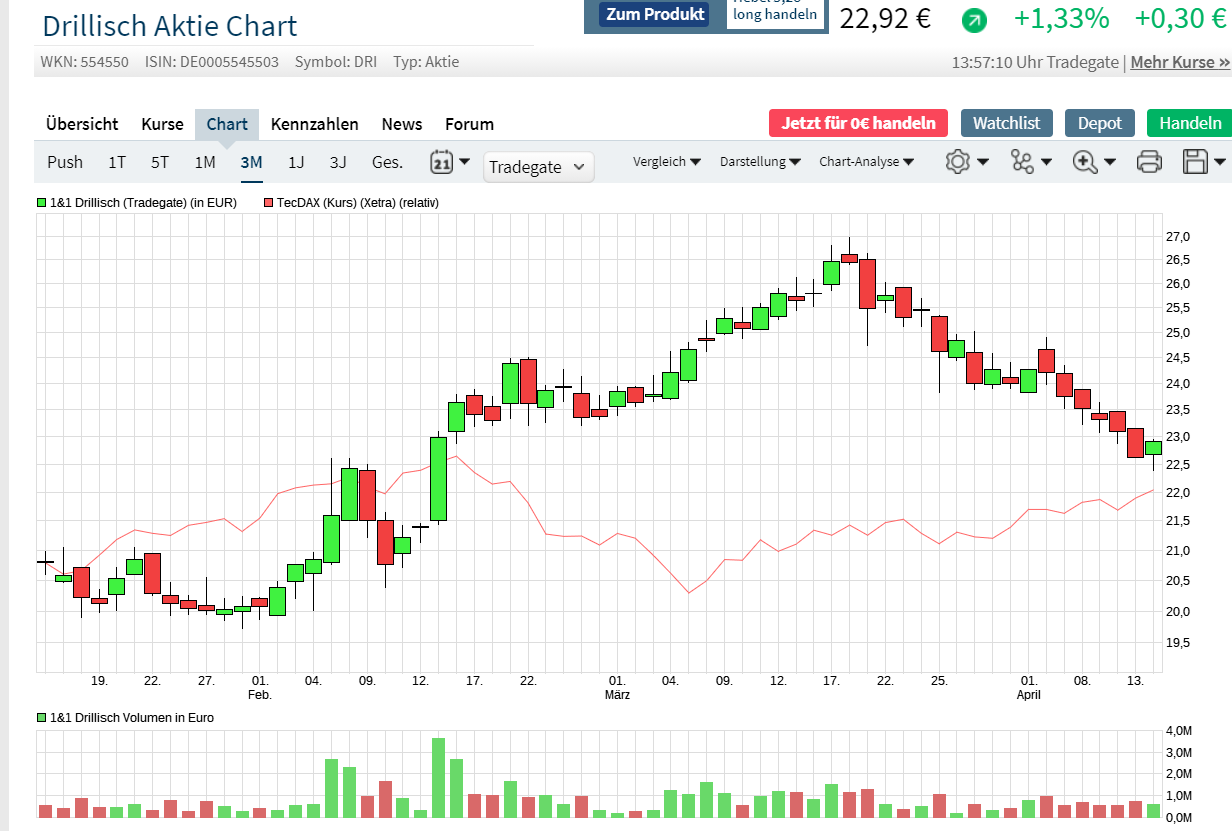Click the green Handeln button
Viewport: 1232px width, 831px height.
[1190, 123]
